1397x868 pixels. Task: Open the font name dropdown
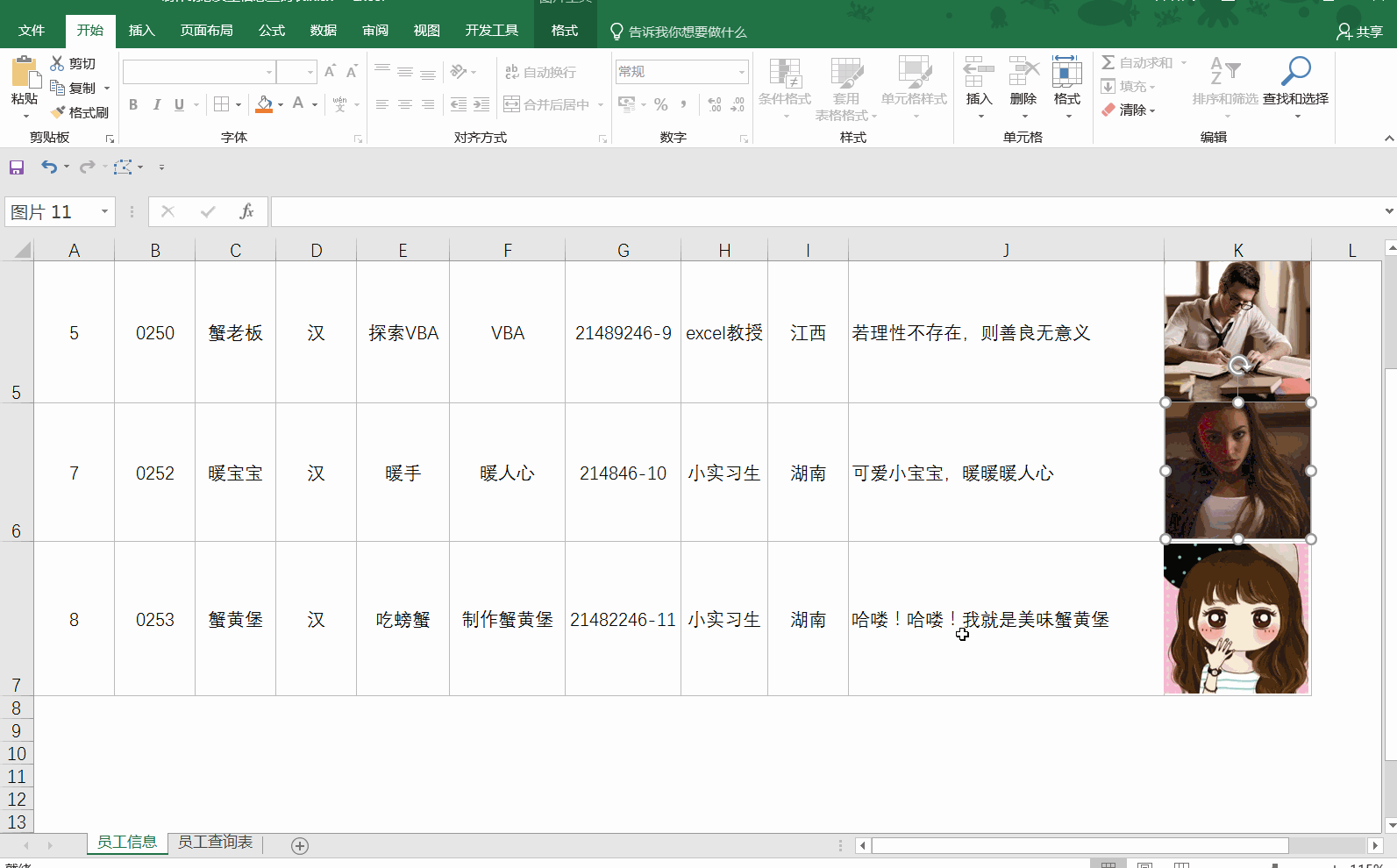269,72
